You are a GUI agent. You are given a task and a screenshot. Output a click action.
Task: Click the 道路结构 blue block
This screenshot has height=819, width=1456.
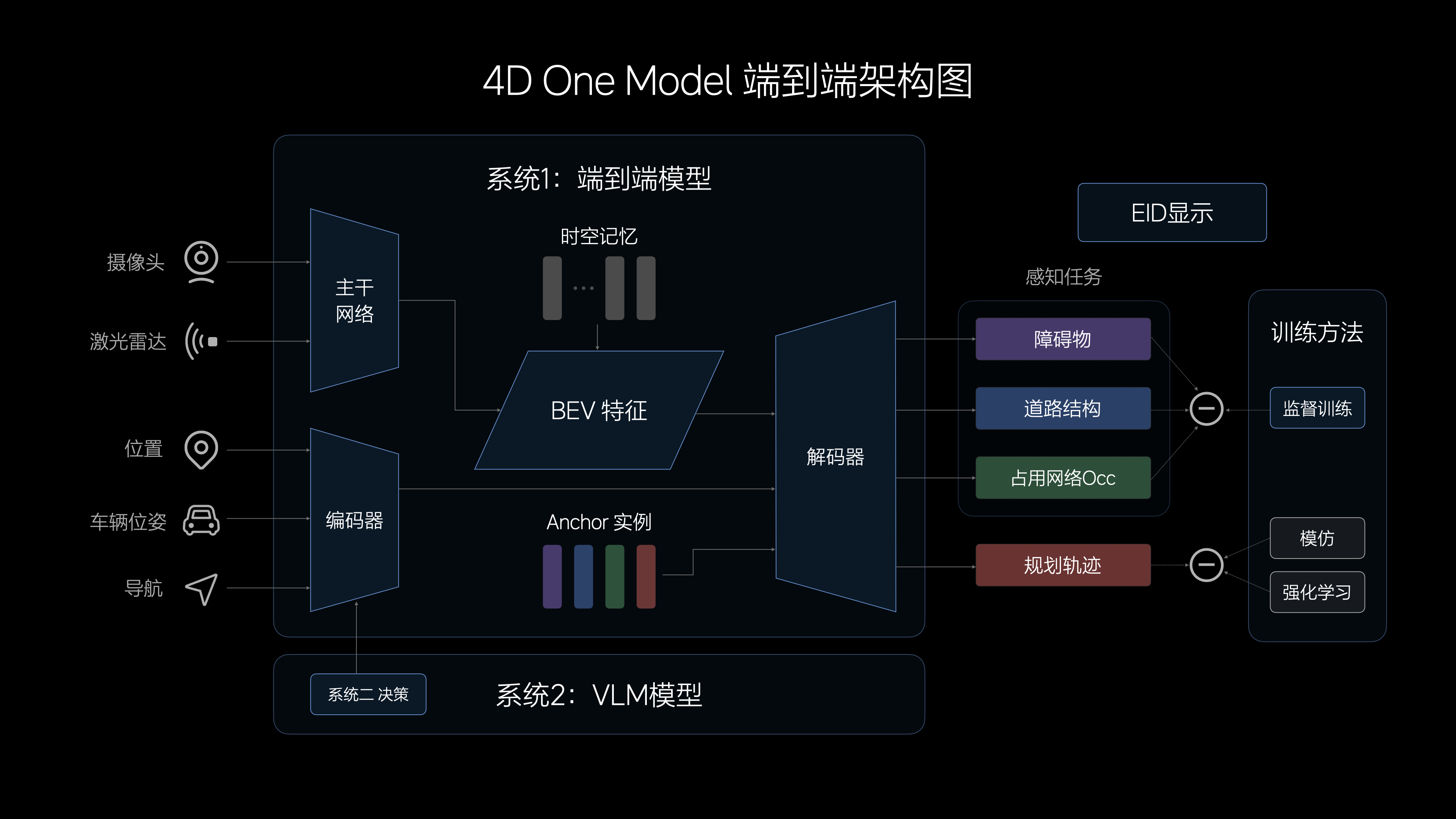click(1062, 409)
